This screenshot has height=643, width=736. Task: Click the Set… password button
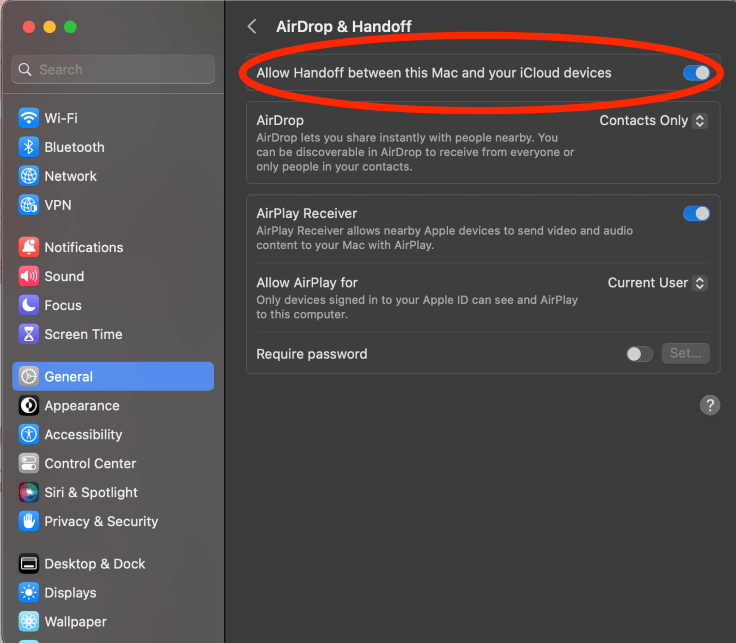click(686, 354)
